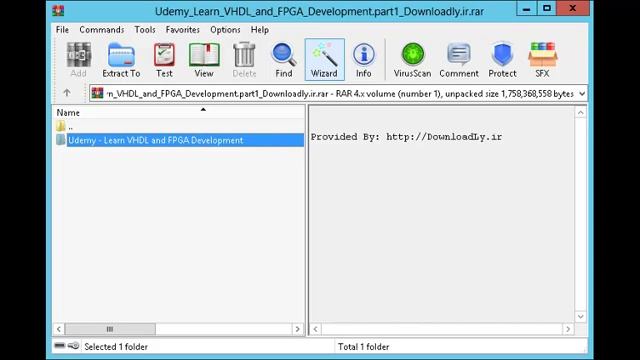Start a VirusScan on the archive
The width and height of the screenshot is (640, 360).
[412, 60]
